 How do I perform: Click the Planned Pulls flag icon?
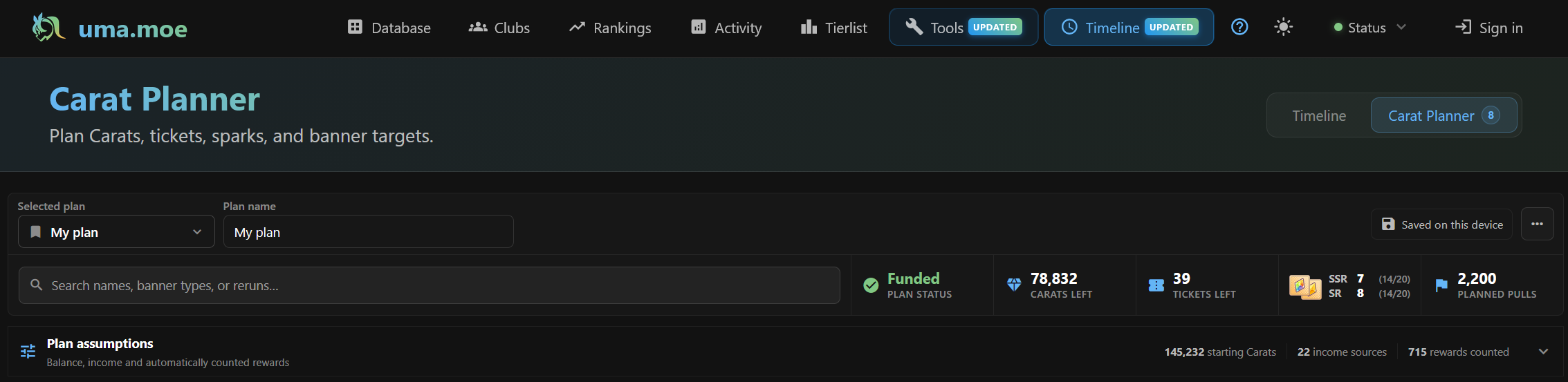[x=1441, y=285]
